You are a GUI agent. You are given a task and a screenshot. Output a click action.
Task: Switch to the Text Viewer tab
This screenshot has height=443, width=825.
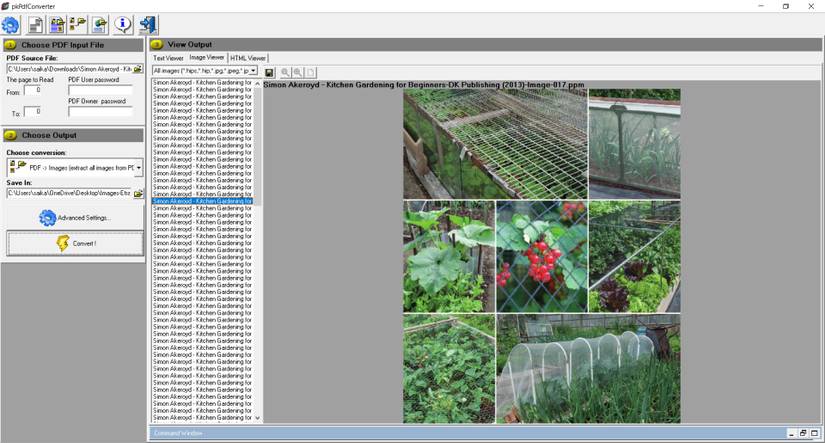[168, 58]
